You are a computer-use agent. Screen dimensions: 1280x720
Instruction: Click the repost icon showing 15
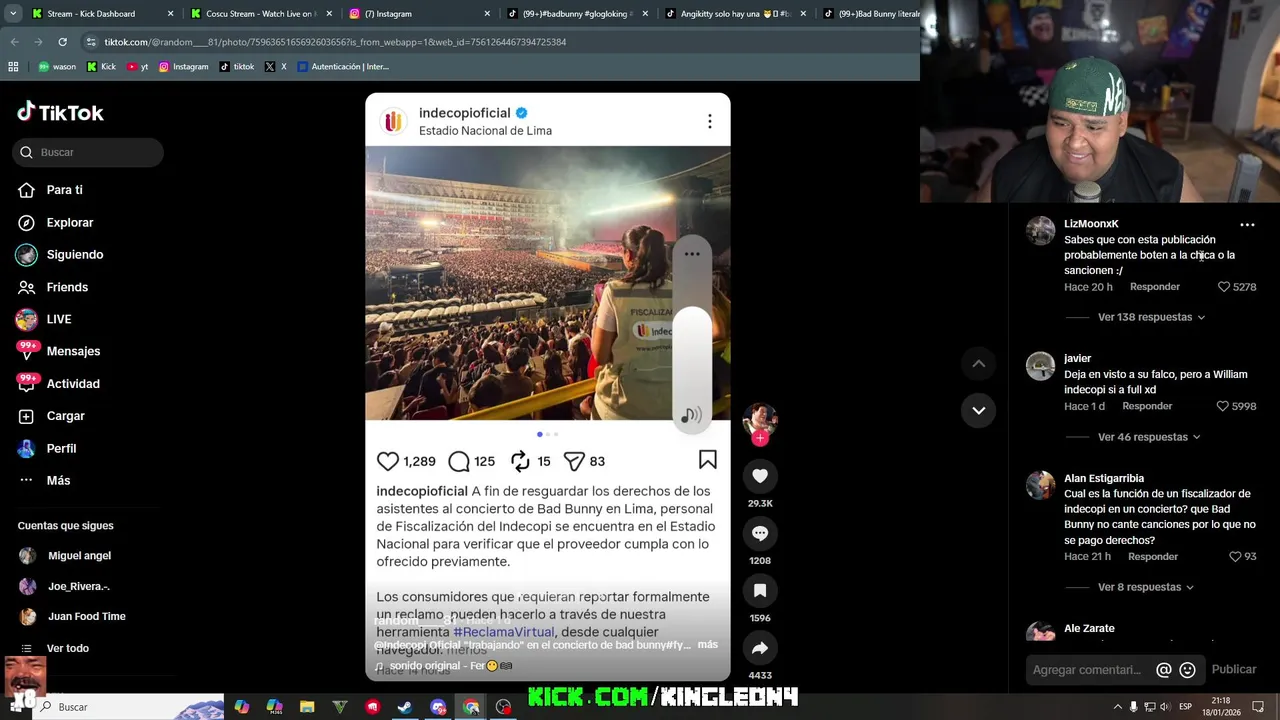tap(520, 461)
